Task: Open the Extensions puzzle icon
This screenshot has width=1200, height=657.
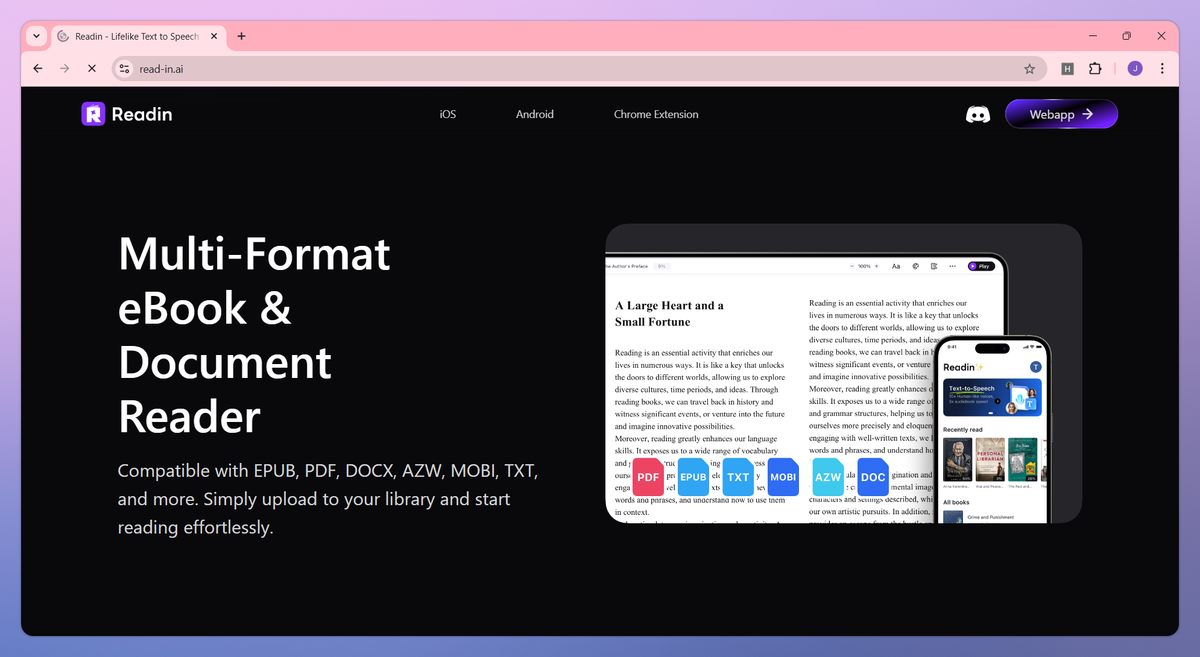Action: 1095,69
